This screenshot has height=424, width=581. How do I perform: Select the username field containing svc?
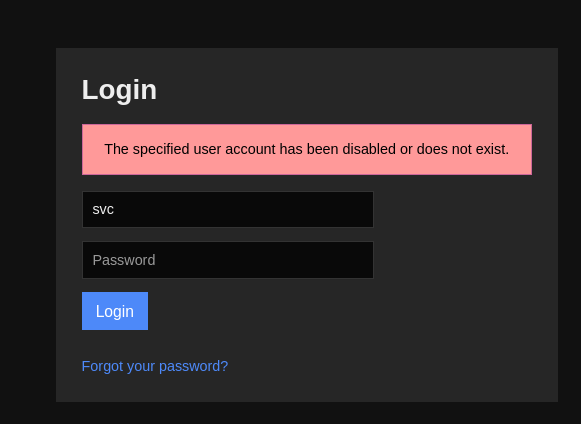point(228,209)
